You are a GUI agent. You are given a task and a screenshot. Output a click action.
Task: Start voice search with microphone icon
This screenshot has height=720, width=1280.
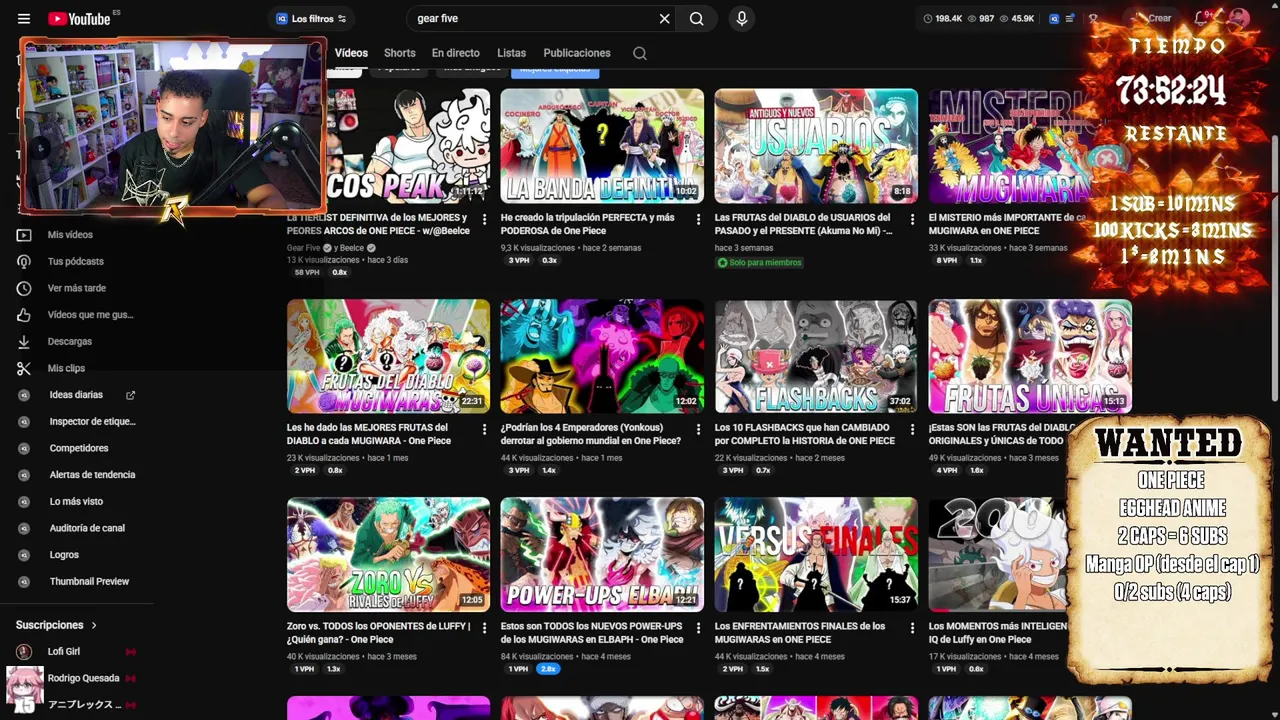742,18
